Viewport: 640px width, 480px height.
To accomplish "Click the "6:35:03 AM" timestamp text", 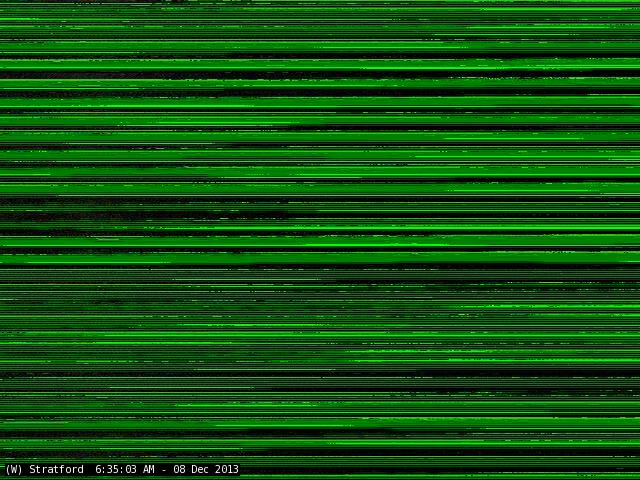I will 125,469.
